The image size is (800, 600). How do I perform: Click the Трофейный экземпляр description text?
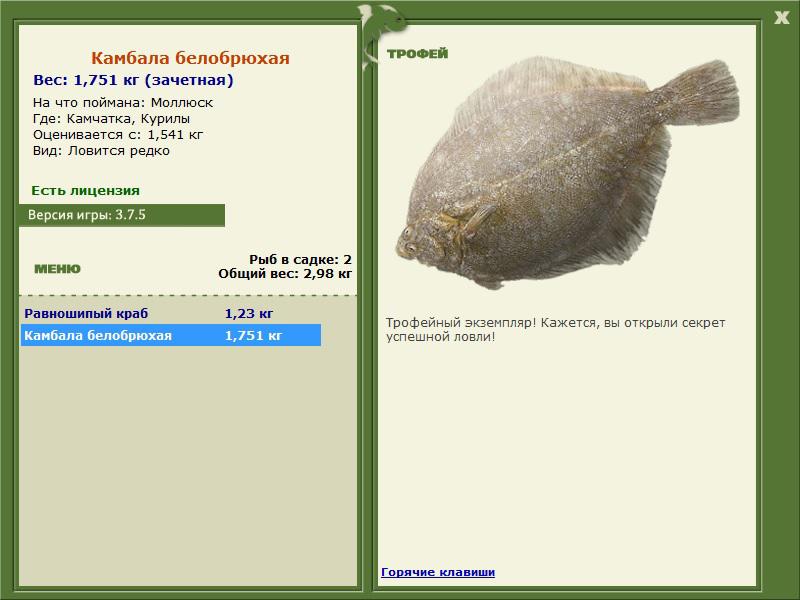(555, 330)
